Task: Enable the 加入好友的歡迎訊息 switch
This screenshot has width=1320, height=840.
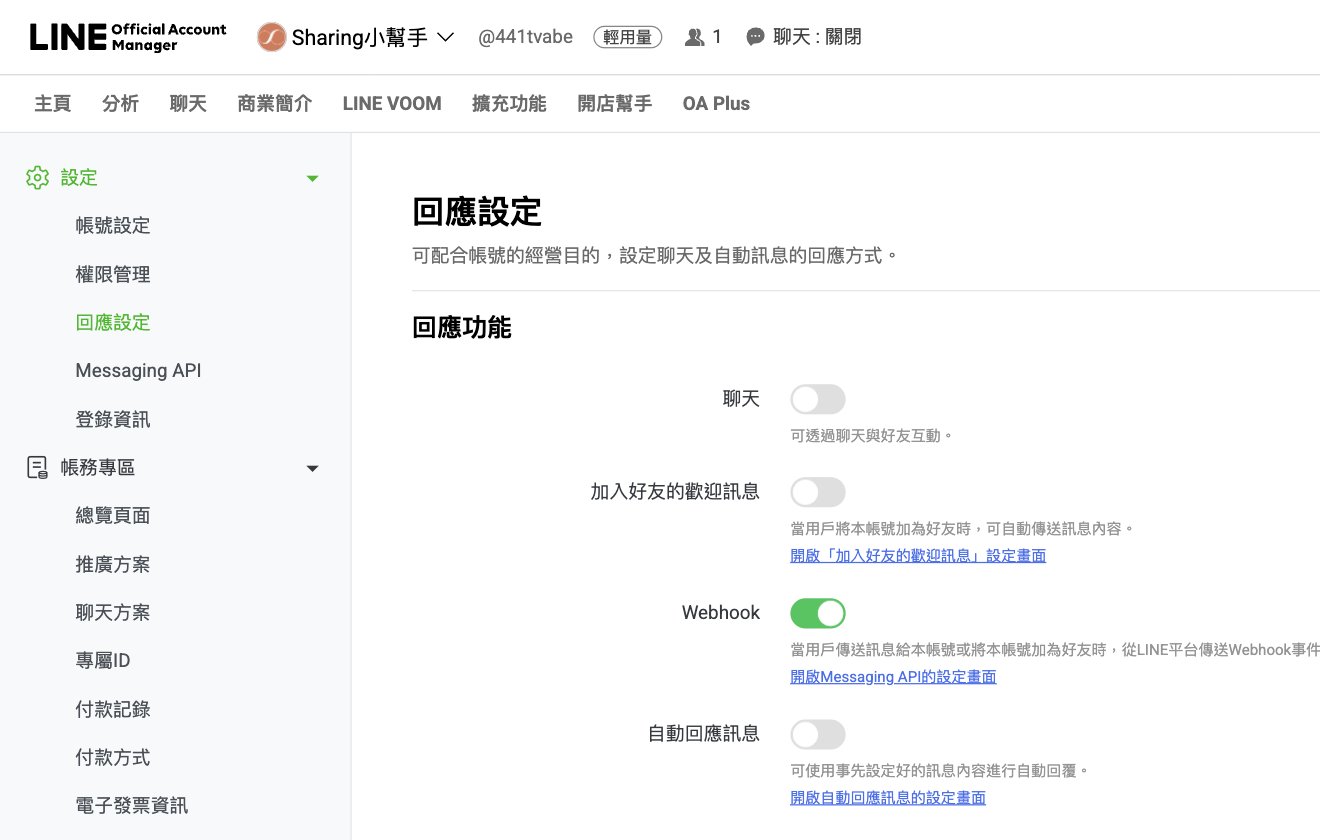Action: pos(818,492)
